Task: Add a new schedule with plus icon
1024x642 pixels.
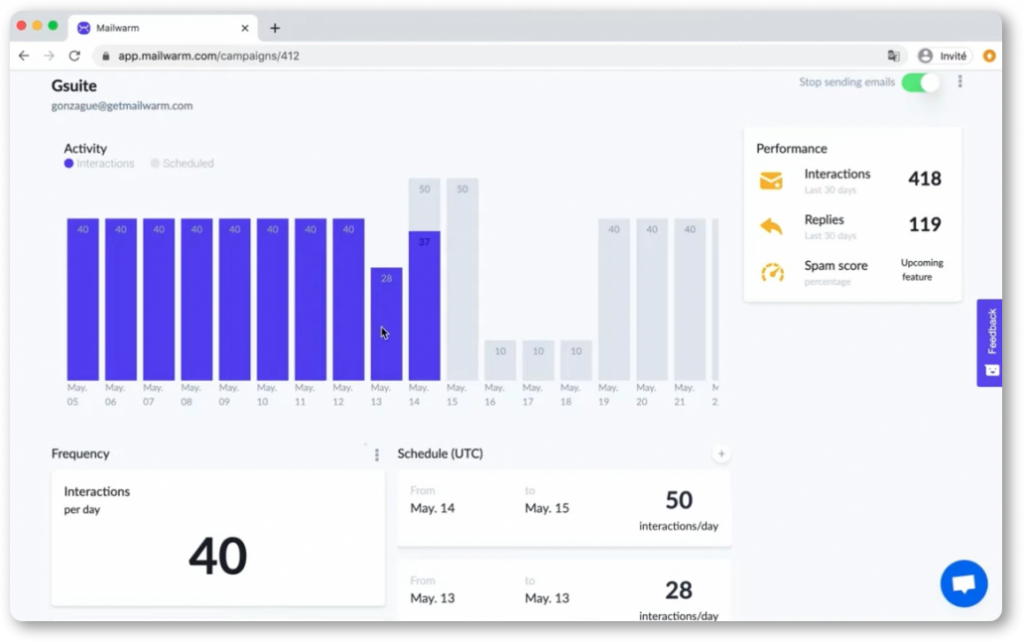Action: 721,453
